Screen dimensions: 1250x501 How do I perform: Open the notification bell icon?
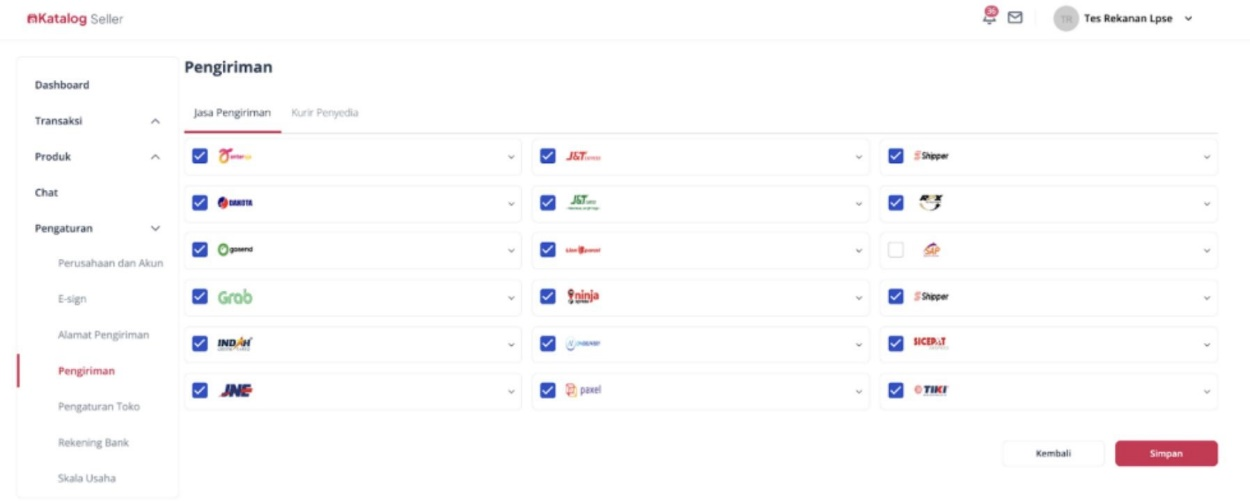tap(989, 18)
